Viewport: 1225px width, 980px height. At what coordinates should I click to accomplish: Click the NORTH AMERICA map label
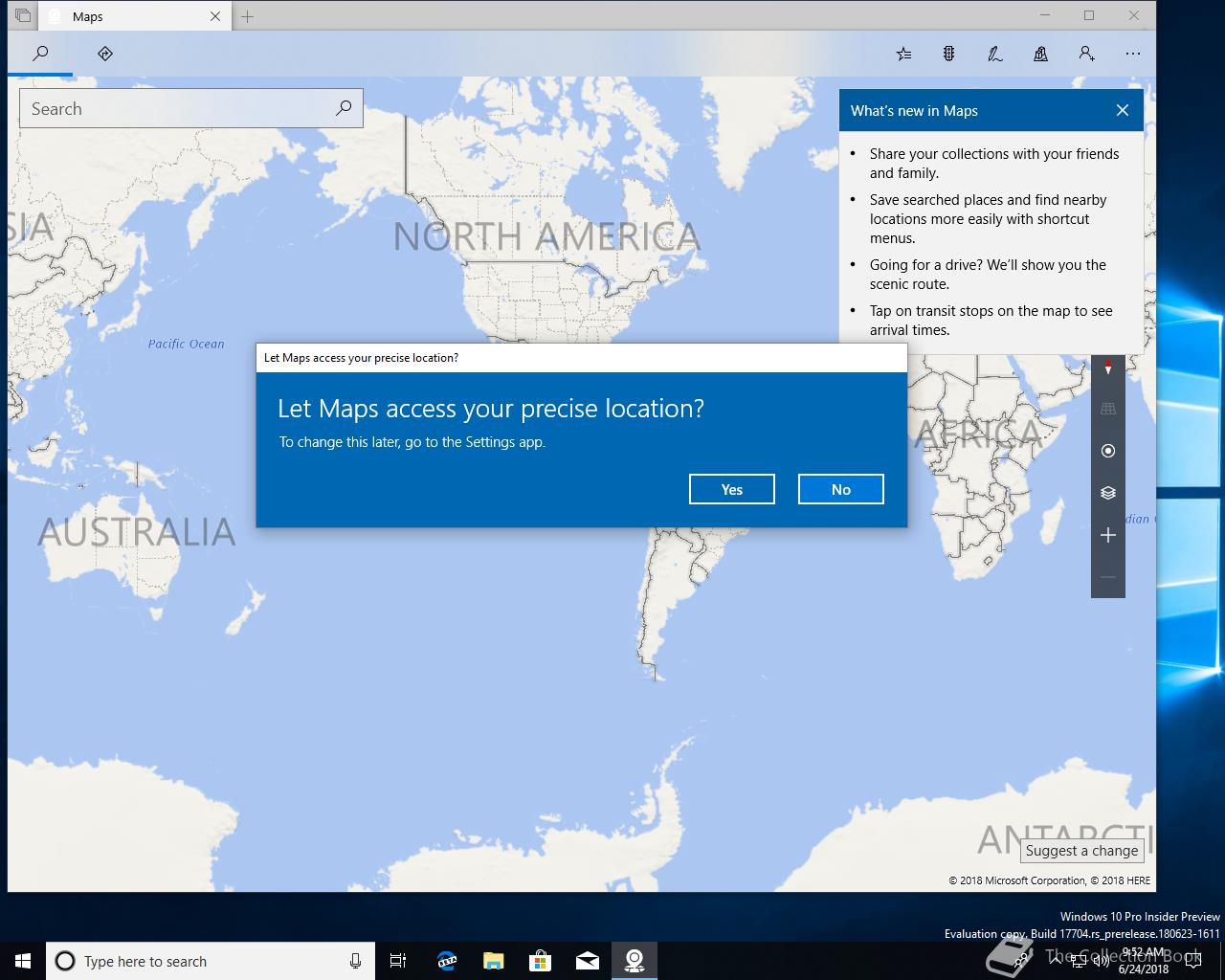click(x=546, y=236)
